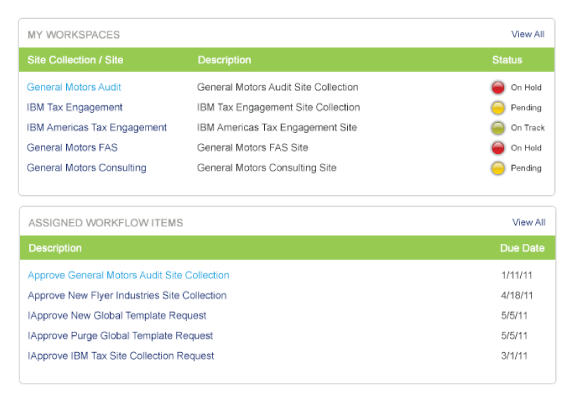Select text IBM Tax Engagement Site Collection
Viewport: 574px width, 398px height.
pyautogui.click(x=278, y=107)
